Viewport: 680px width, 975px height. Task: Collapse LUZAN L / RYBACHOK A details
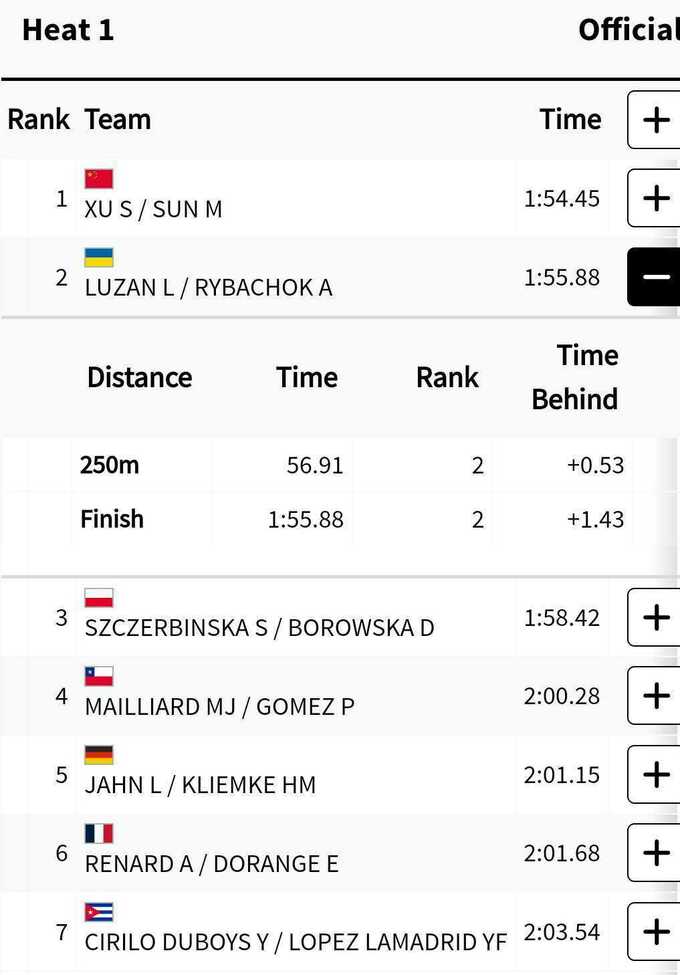655,277
